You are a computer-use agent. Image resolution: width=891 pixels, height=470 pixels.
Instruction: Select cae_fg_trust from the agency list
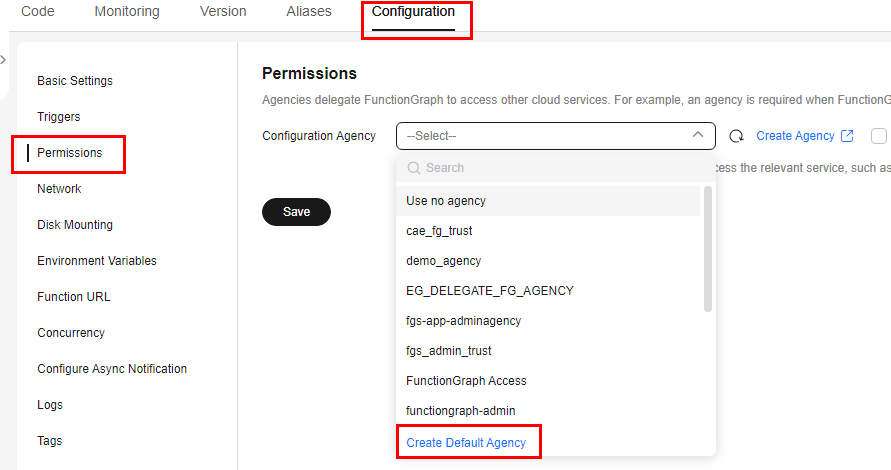pos(548,231)
